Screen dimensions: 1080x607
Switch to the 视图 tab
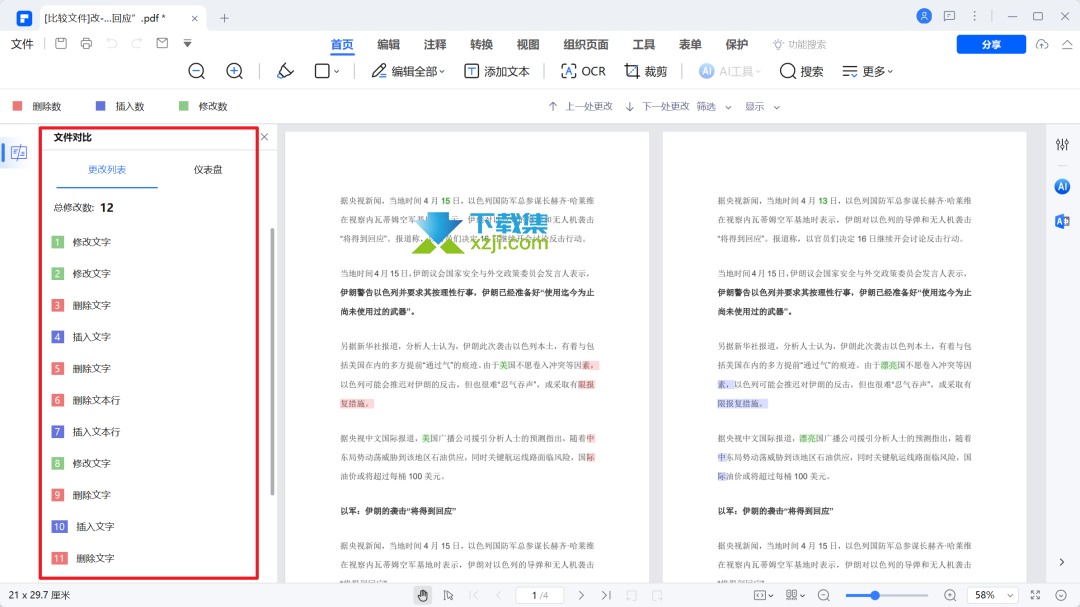pos(528,45)
